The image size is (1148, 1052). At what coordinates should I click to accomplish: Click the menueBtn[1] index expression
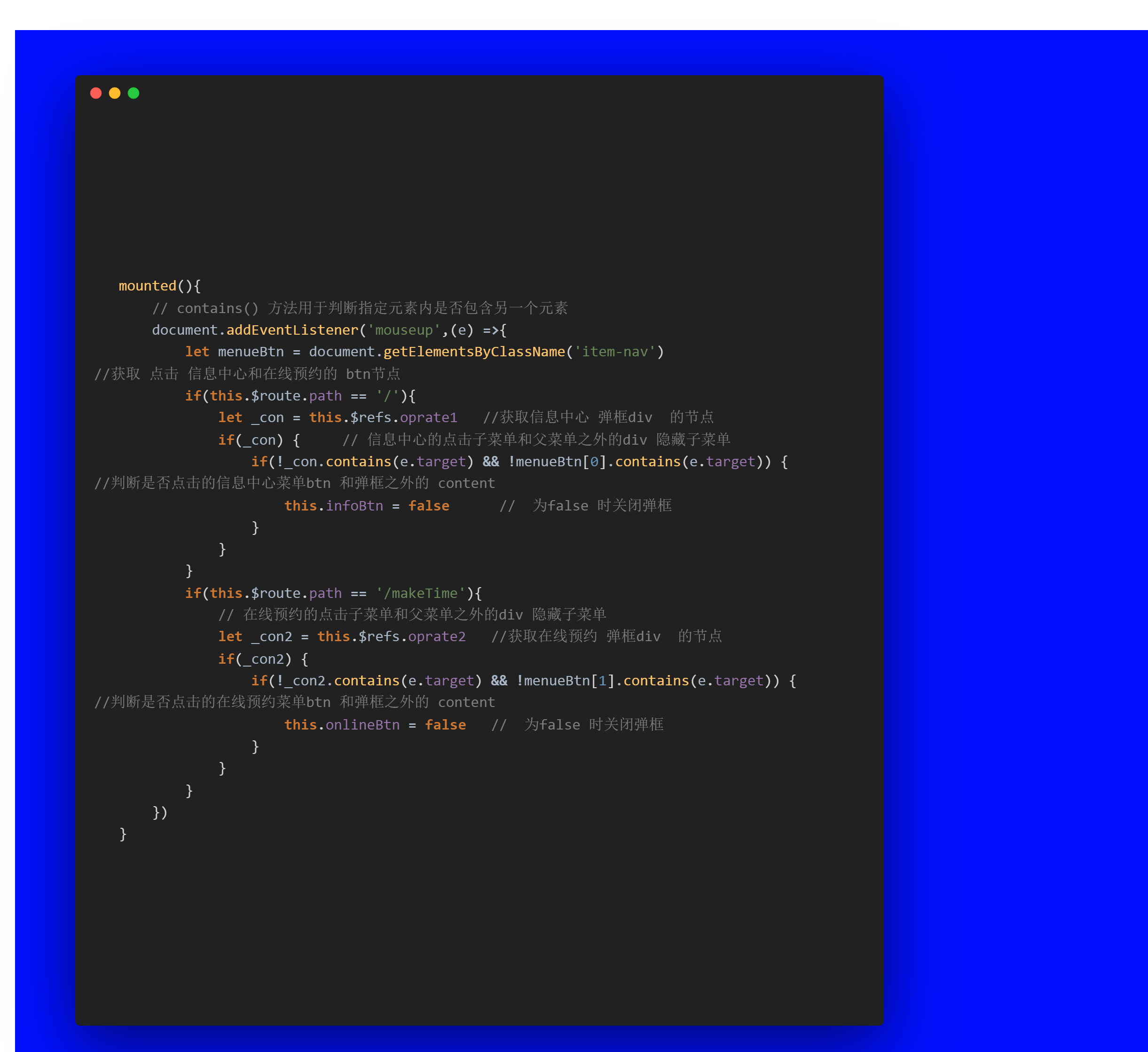coord(569,681)
